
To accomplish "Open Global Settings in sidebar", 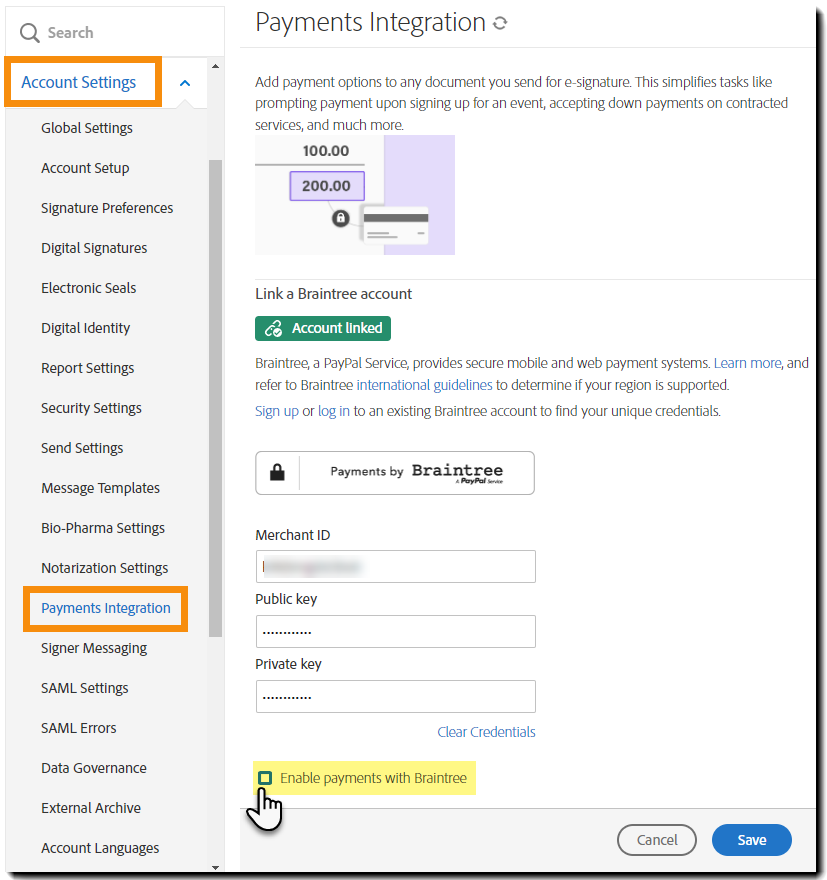I will [x=87, y=128].
